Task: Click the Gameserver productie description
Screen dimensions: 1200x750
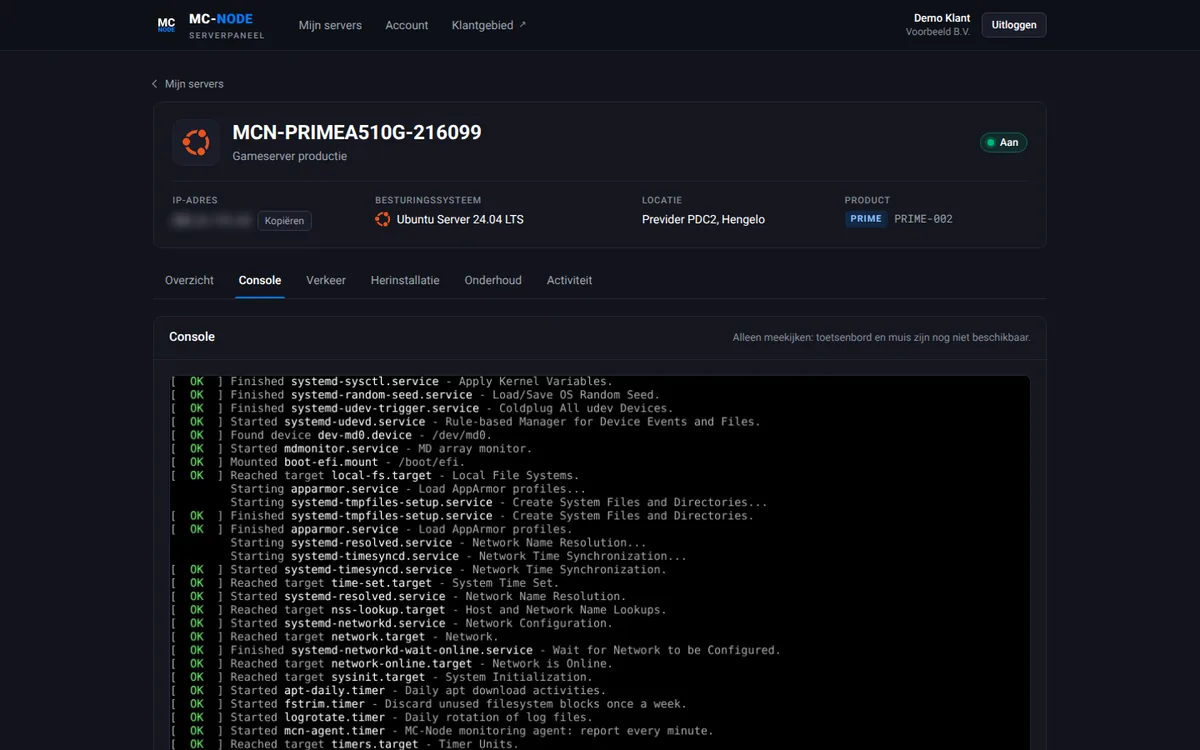Action: coord(290,156)
